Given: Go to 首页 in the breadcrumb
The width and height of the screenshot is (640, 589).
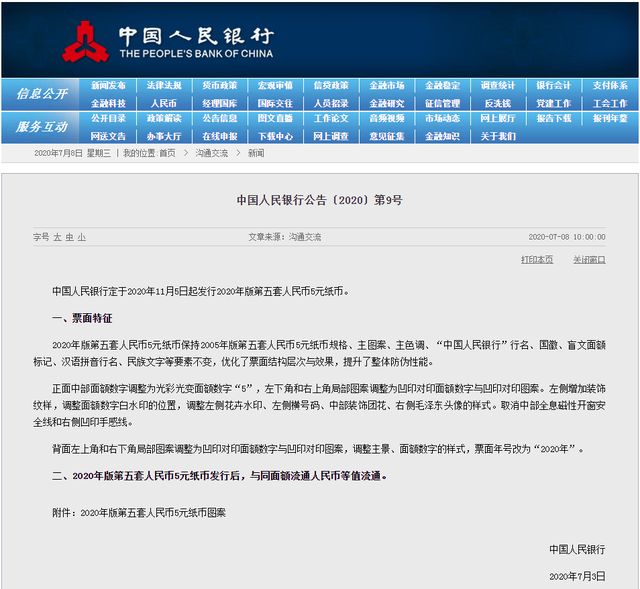Looking at the screenshot, I should point(166,153).
